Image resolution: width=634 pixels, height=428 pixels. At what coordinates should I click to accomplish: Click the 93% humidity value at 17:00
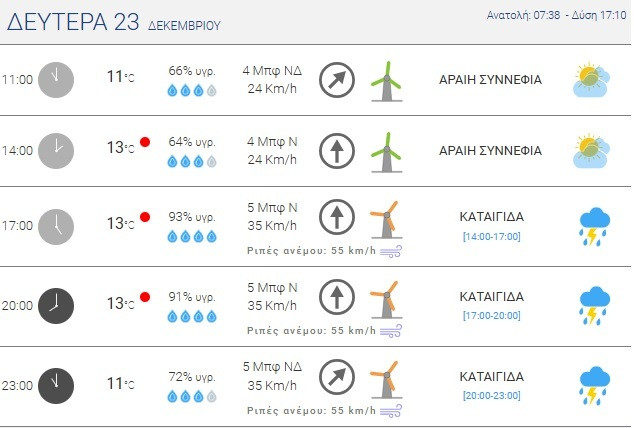(192, 217)
